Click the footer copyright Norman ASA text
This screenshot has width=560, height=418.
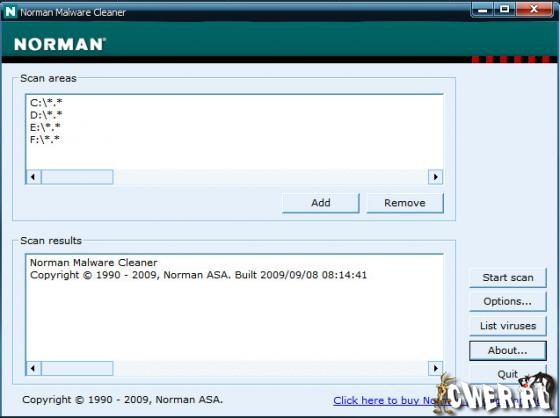(122, 400)
